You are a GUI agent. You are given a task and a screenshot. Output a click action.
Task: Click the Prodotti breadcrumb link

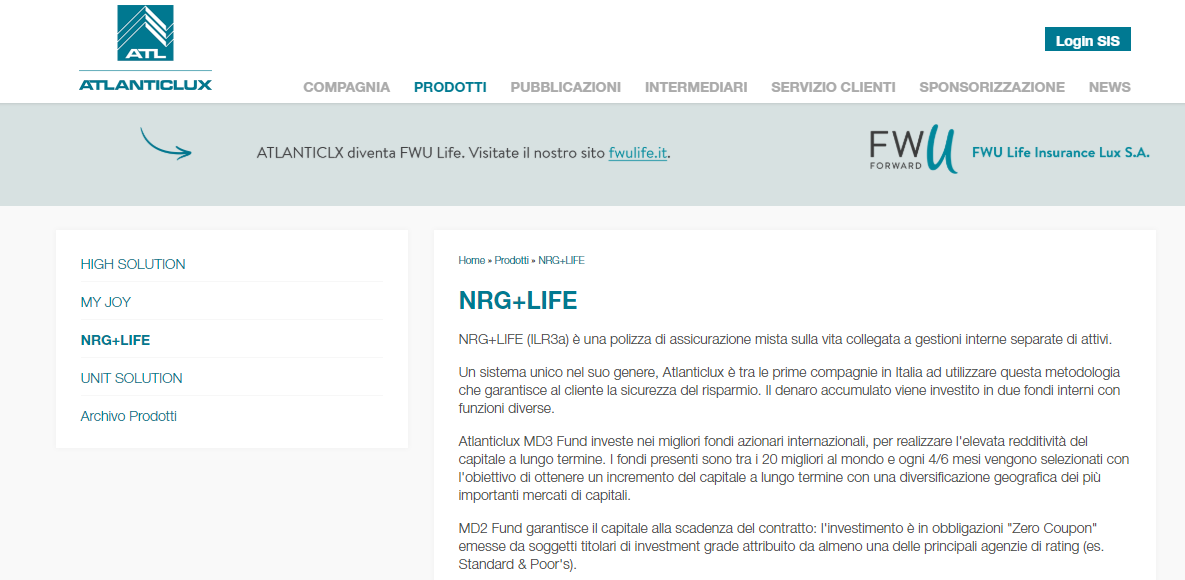(x=511, y=260)
